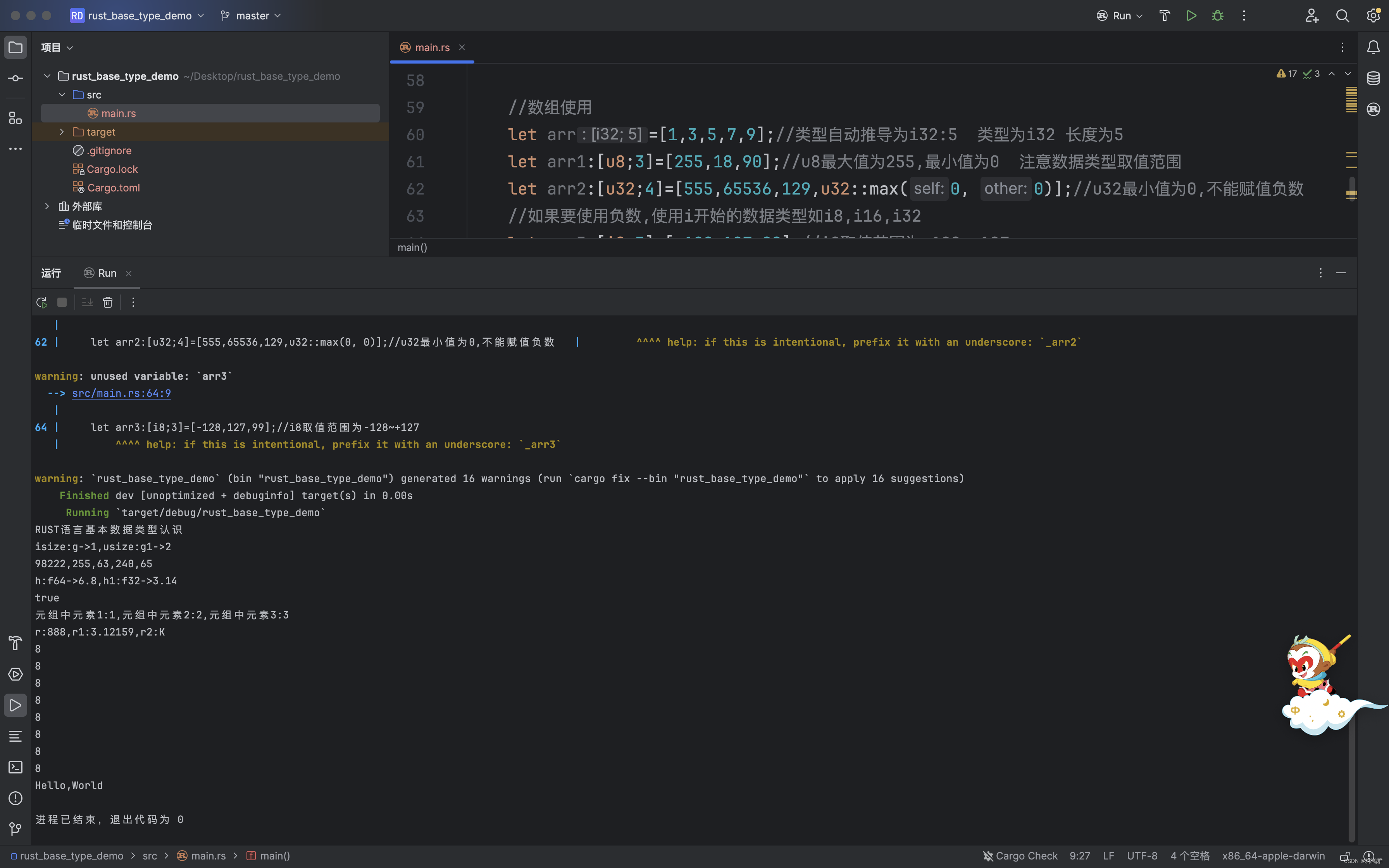Screen dimensions: 1389x868
Task: Start debugging with the bug icon
Action: click(x=1217, y=15)
